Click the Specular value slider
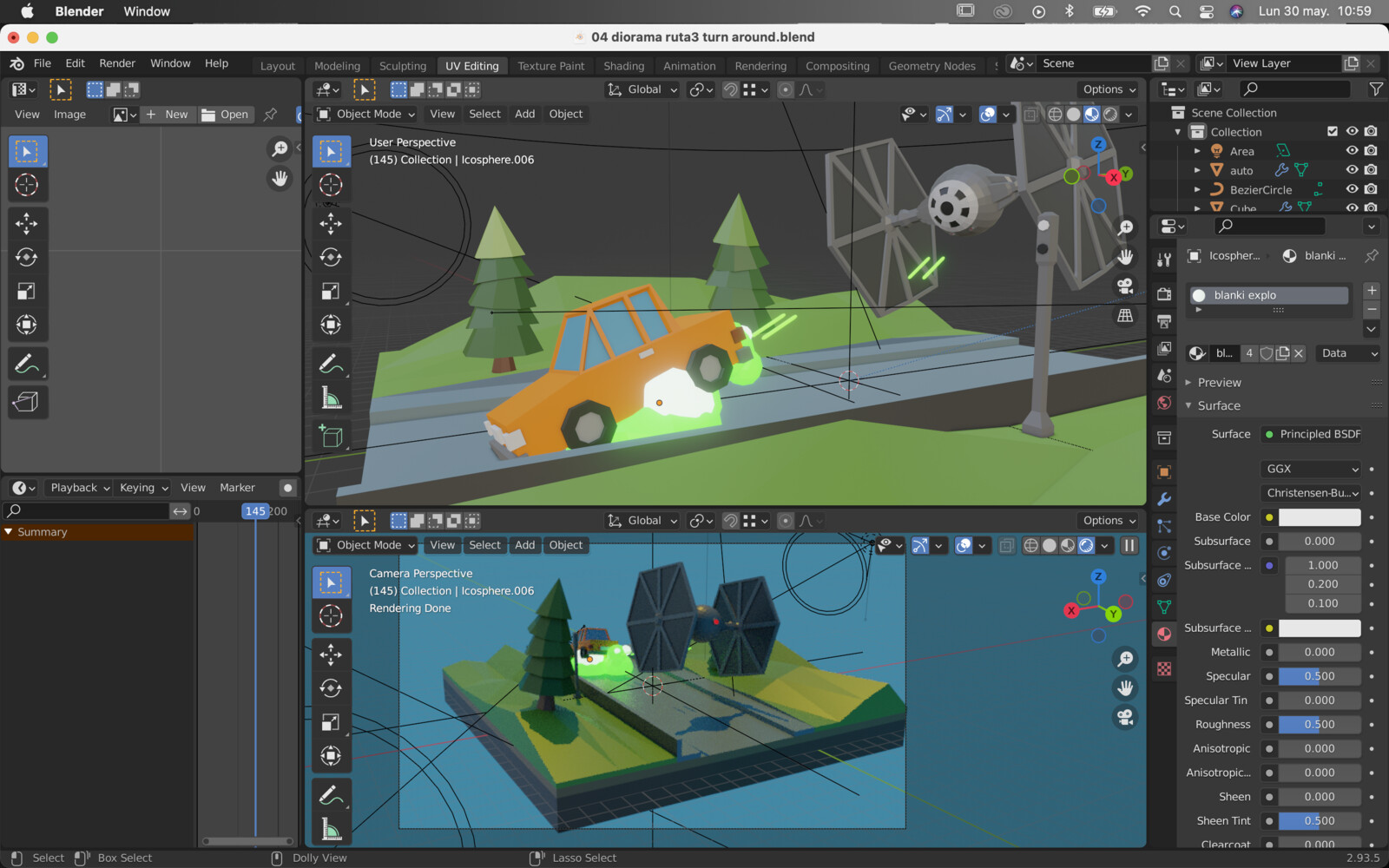 pos(1320,676)
